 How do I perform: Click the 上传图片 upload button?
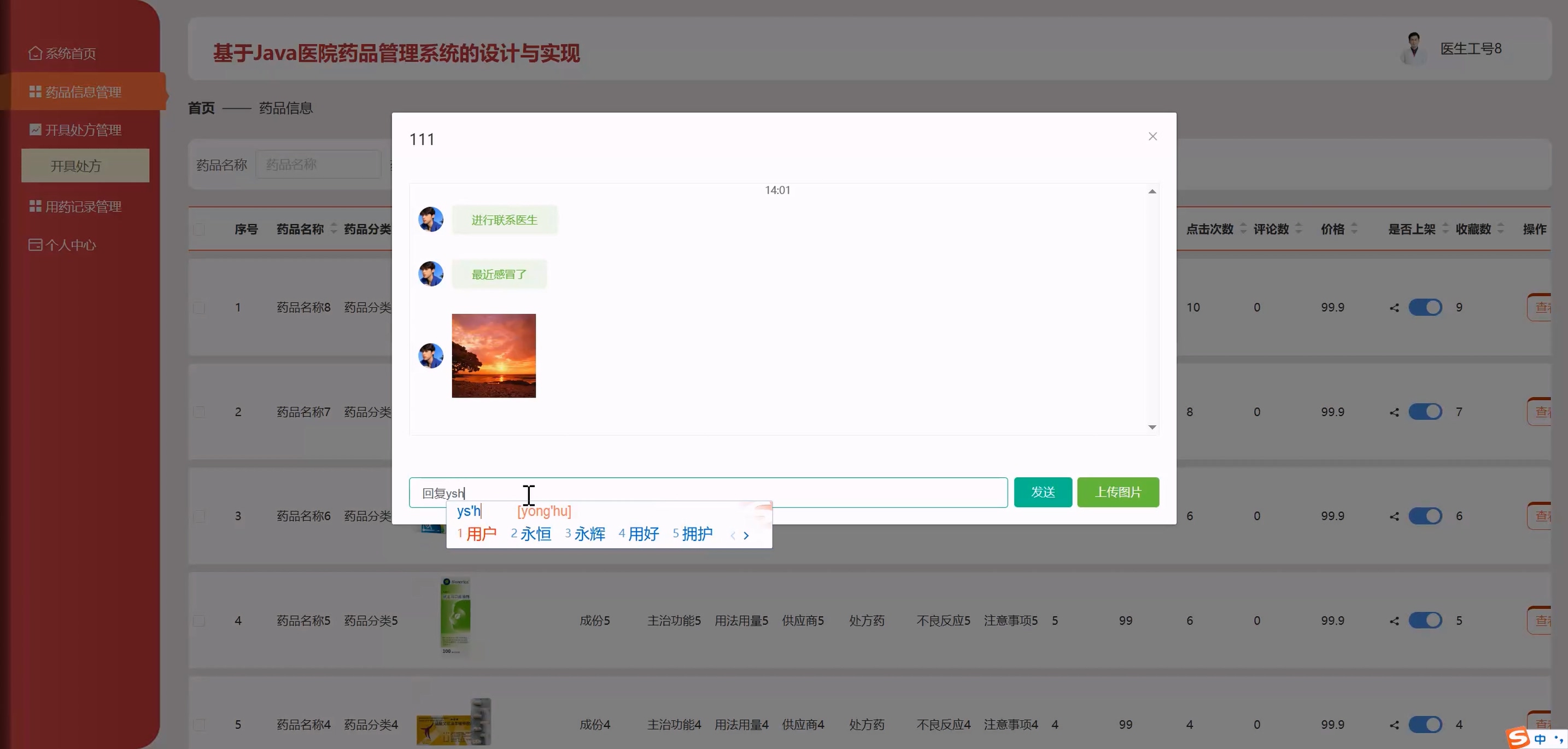point(1118,492)
